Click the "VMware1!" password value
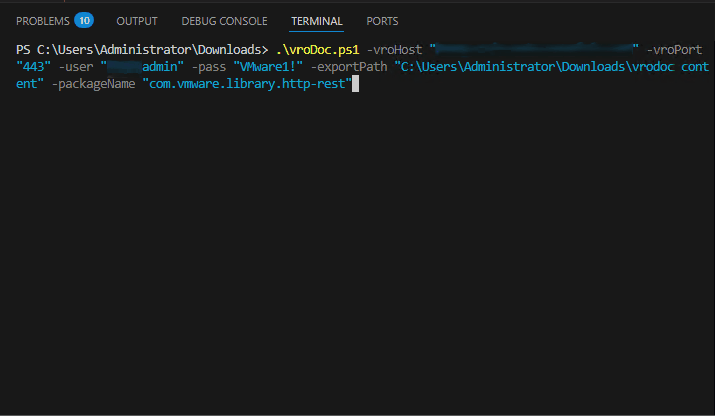The height and width of the screenshot is (416, 715). (x=268, y=67)
